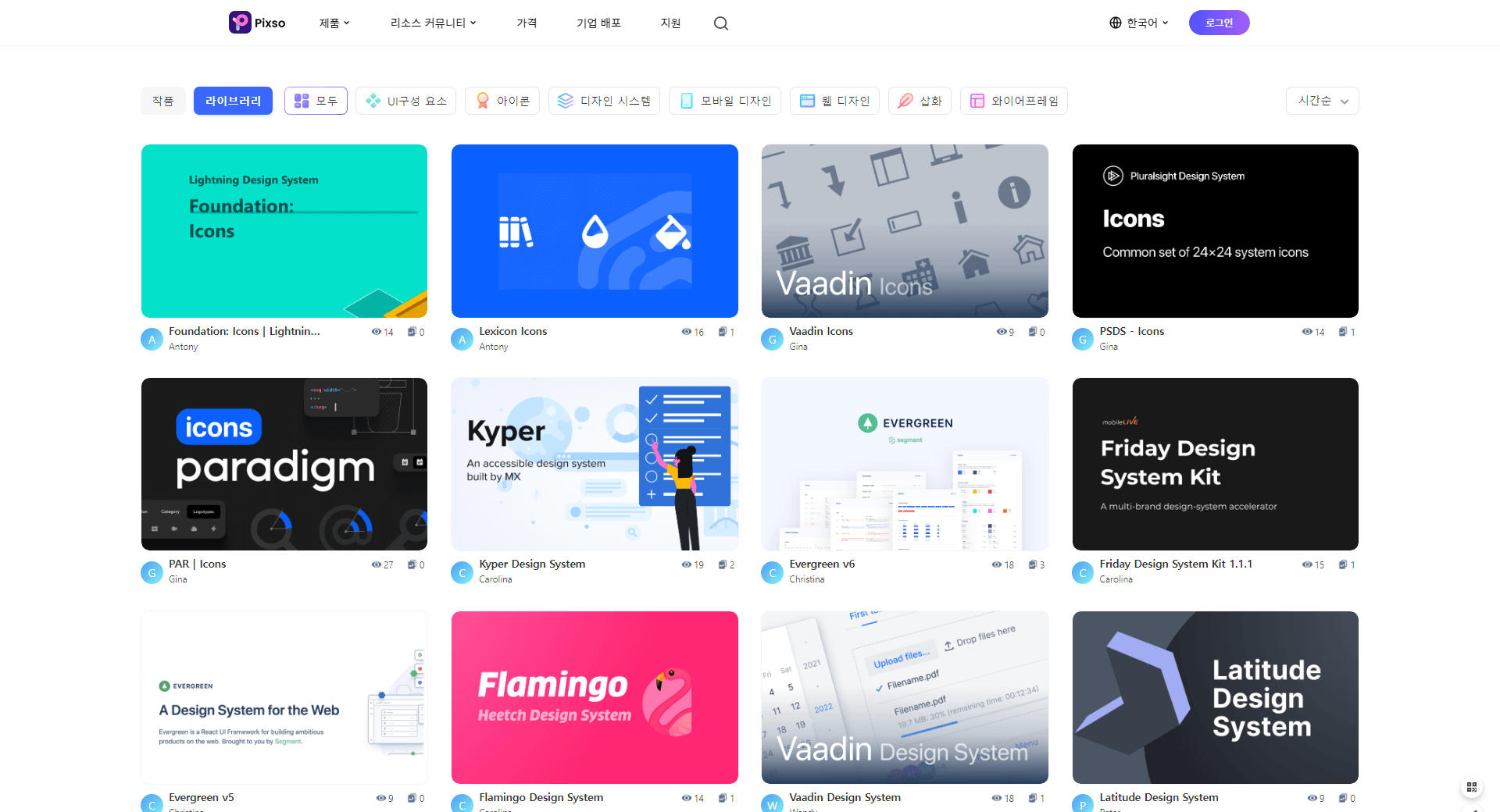Click avatar next to PAR | Icons
The image size is (1500, 812).
point(152,572)
